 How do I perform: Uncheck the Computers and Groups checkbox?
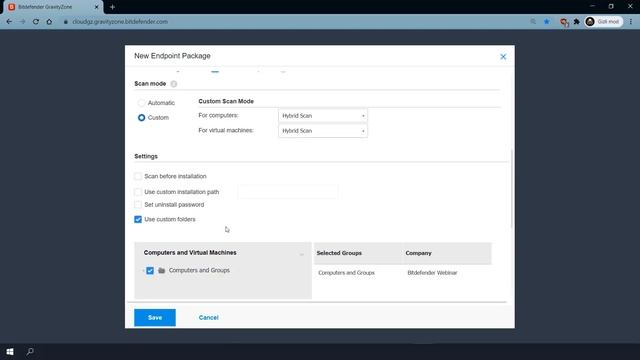click(150, 270)
